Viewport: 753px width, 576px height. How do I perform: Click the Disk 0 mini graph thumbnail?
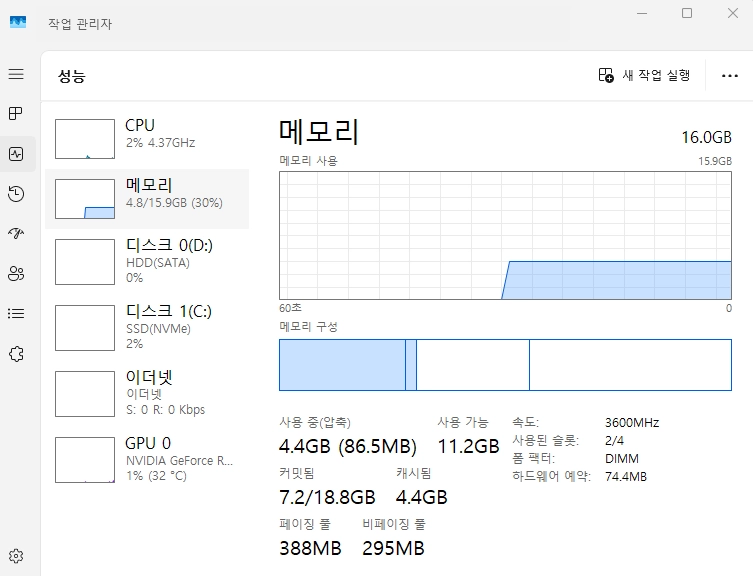click(x=85, y=262)
